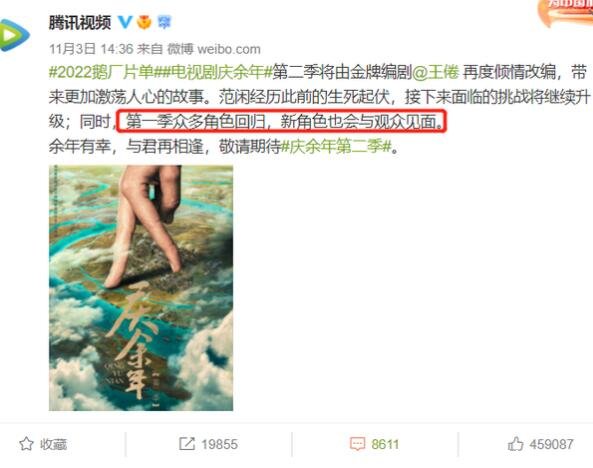Open the #庆余年第二季# hashtag
593x468 pixels.
[x=336, y=146]
